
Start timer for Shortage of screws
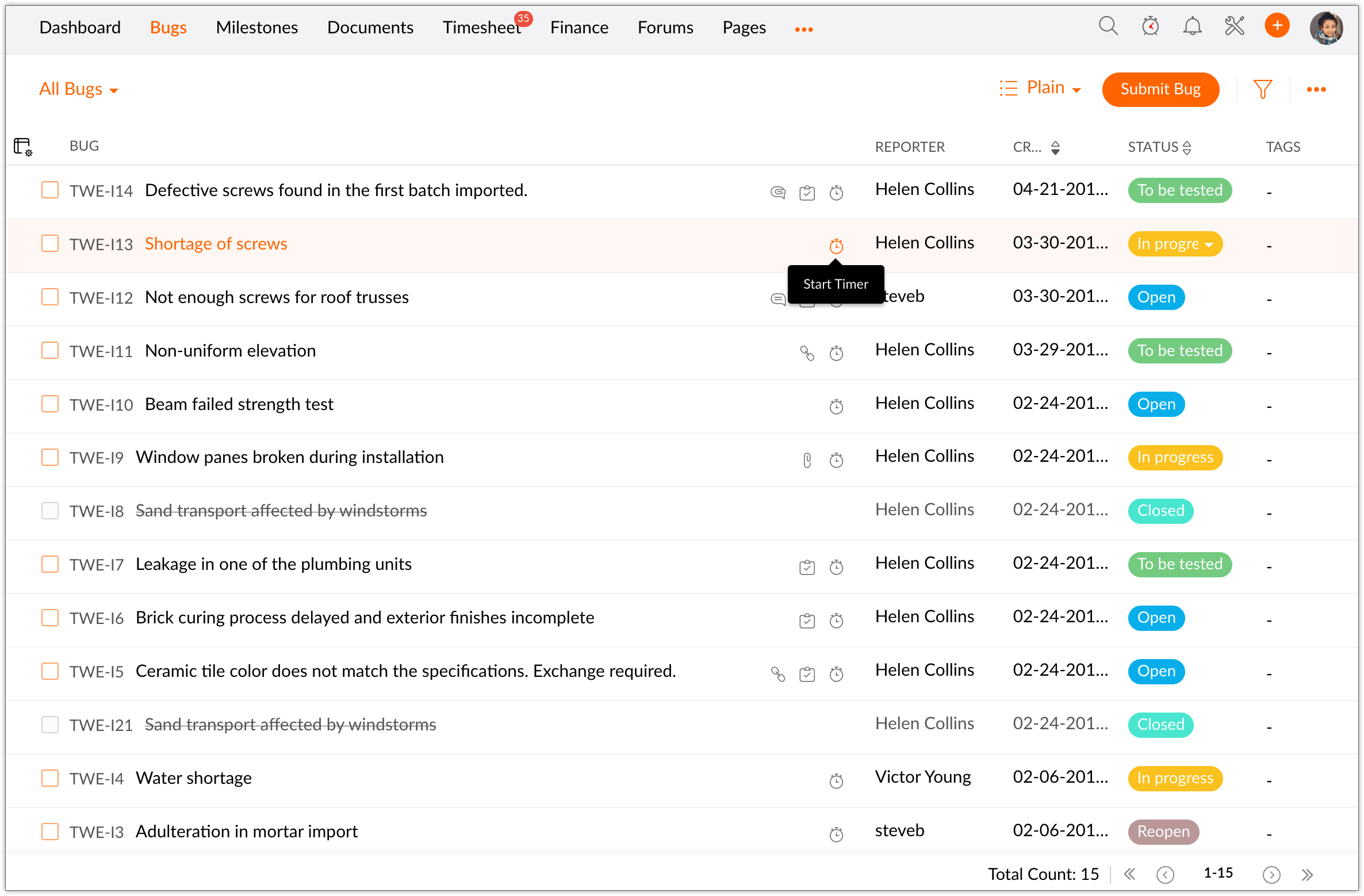point(836,246)
